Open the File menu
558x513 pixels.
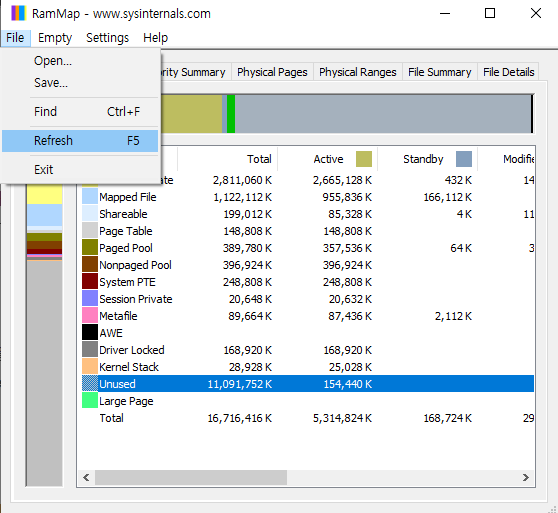[x=15, y=38]
